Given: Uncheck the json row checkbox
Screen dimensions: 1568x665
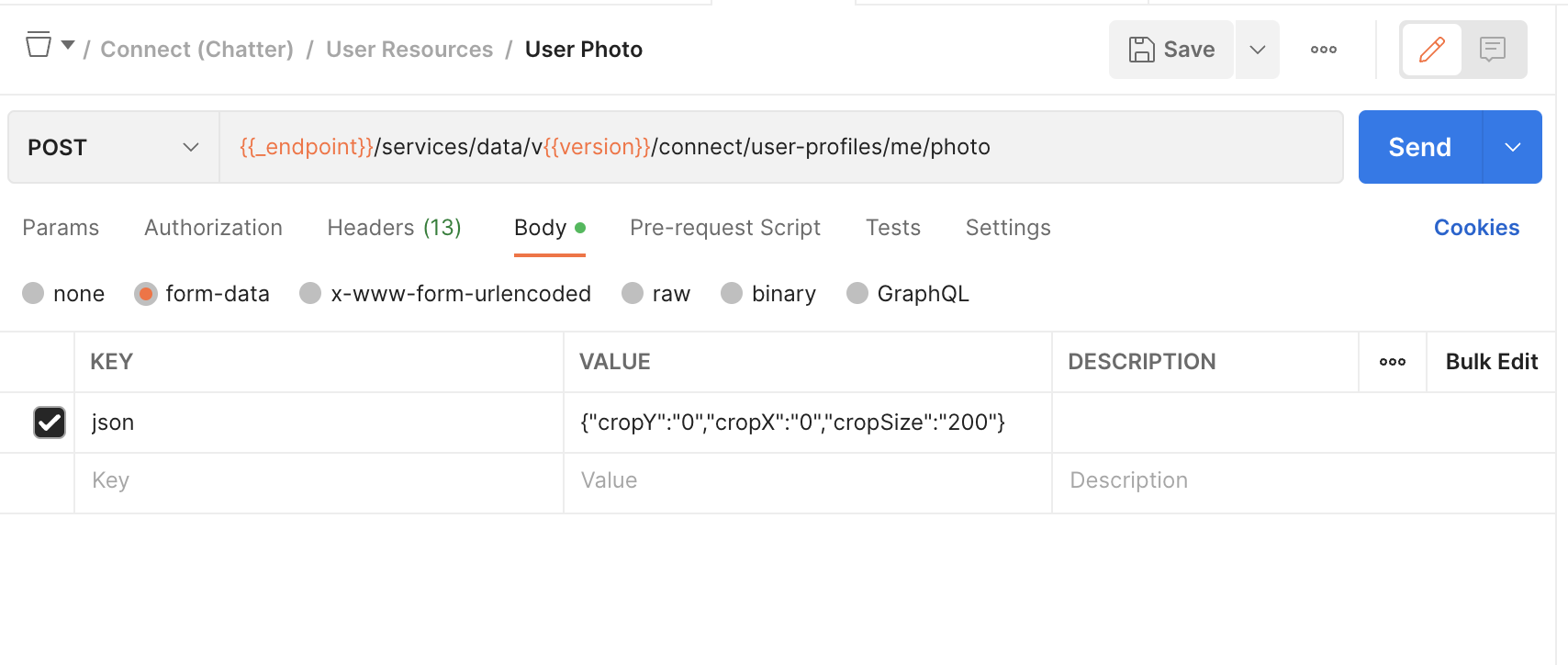Looking at the screenshot, I should tap(50, 423).
